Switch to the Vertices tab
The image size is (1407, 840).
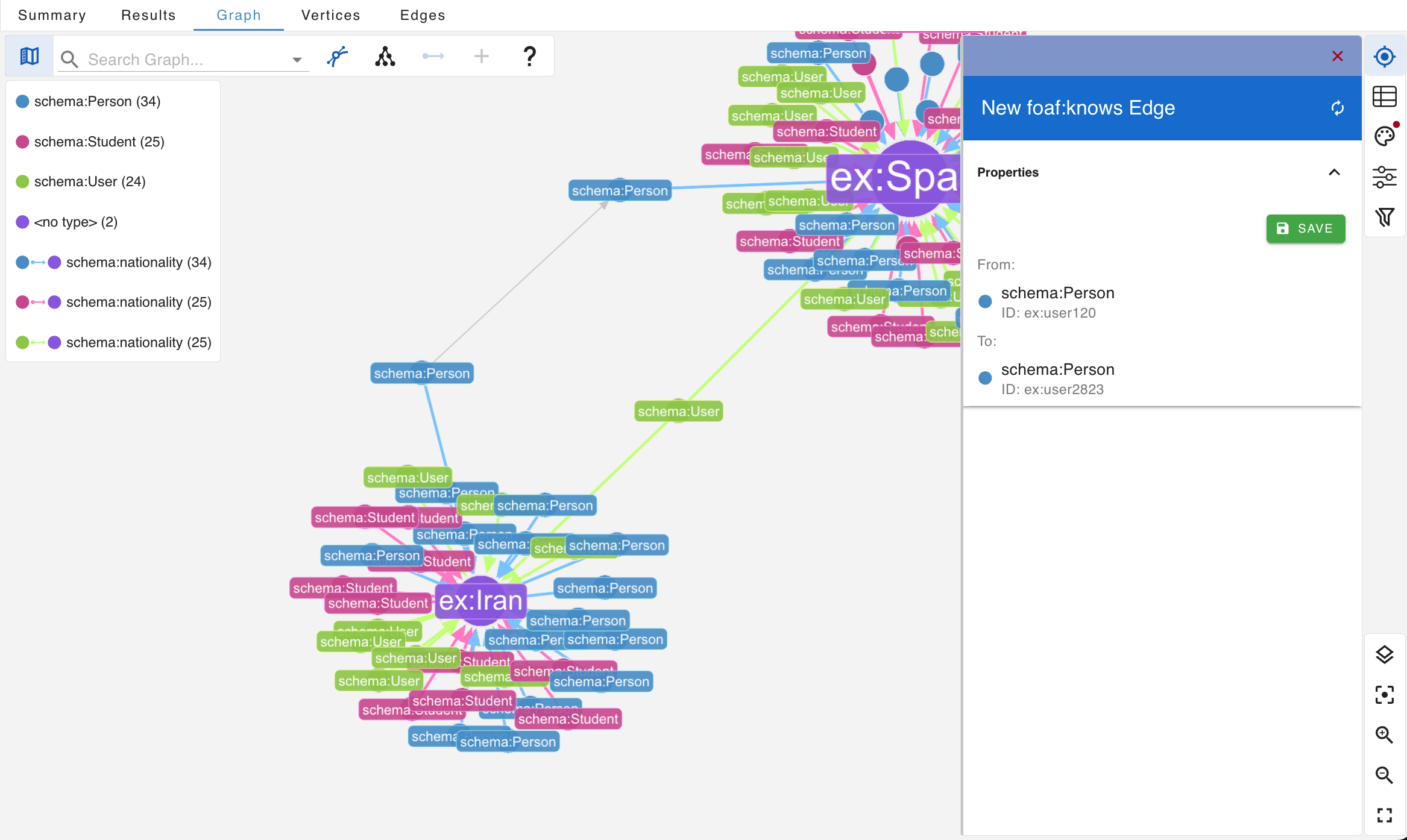pos(330,15)
